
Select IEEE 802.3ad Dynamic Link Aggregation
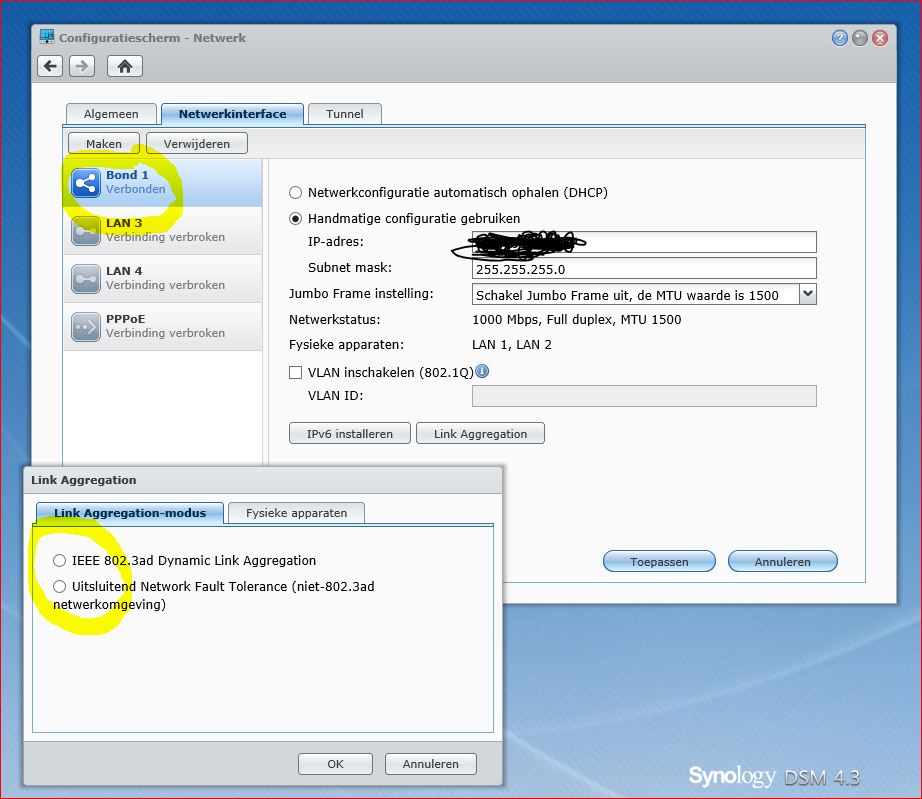(59, 560)
